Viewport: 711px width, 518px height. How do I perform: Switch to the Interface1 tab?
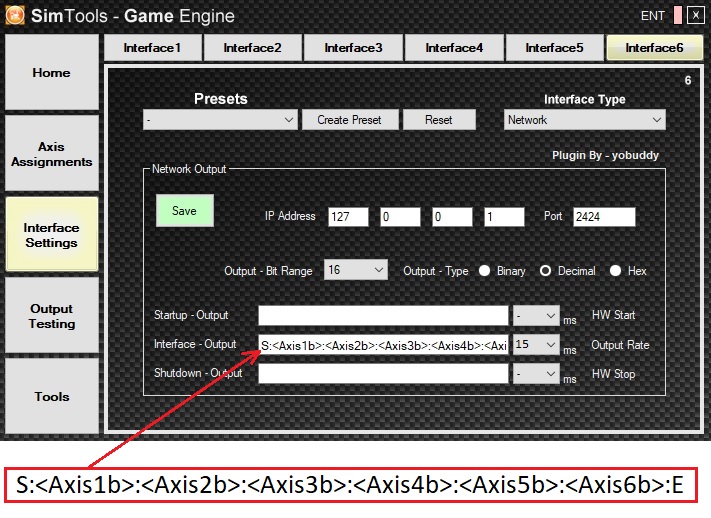click(x=152, y=48)
